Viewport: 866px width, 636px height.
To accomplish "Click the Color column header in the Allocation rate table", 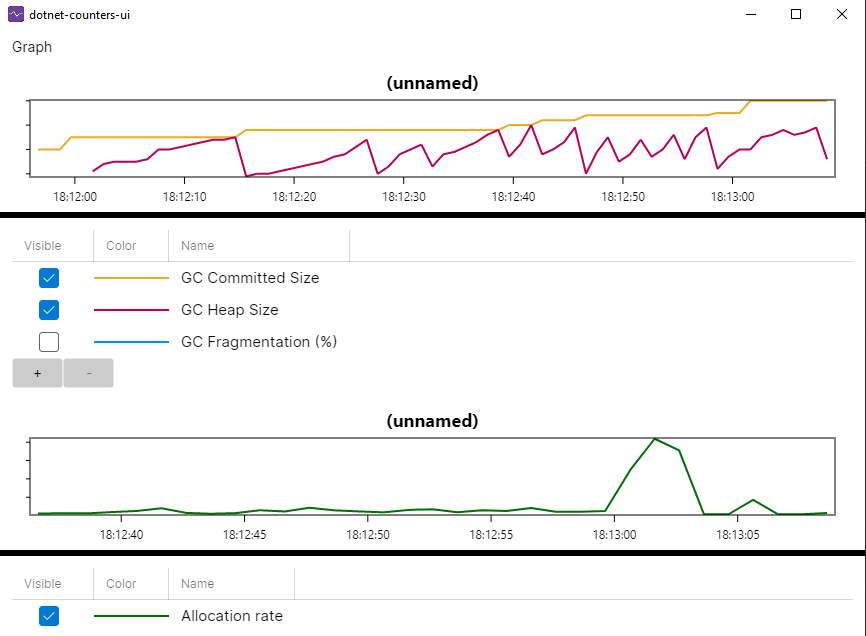I will click(x=121, y=584).
